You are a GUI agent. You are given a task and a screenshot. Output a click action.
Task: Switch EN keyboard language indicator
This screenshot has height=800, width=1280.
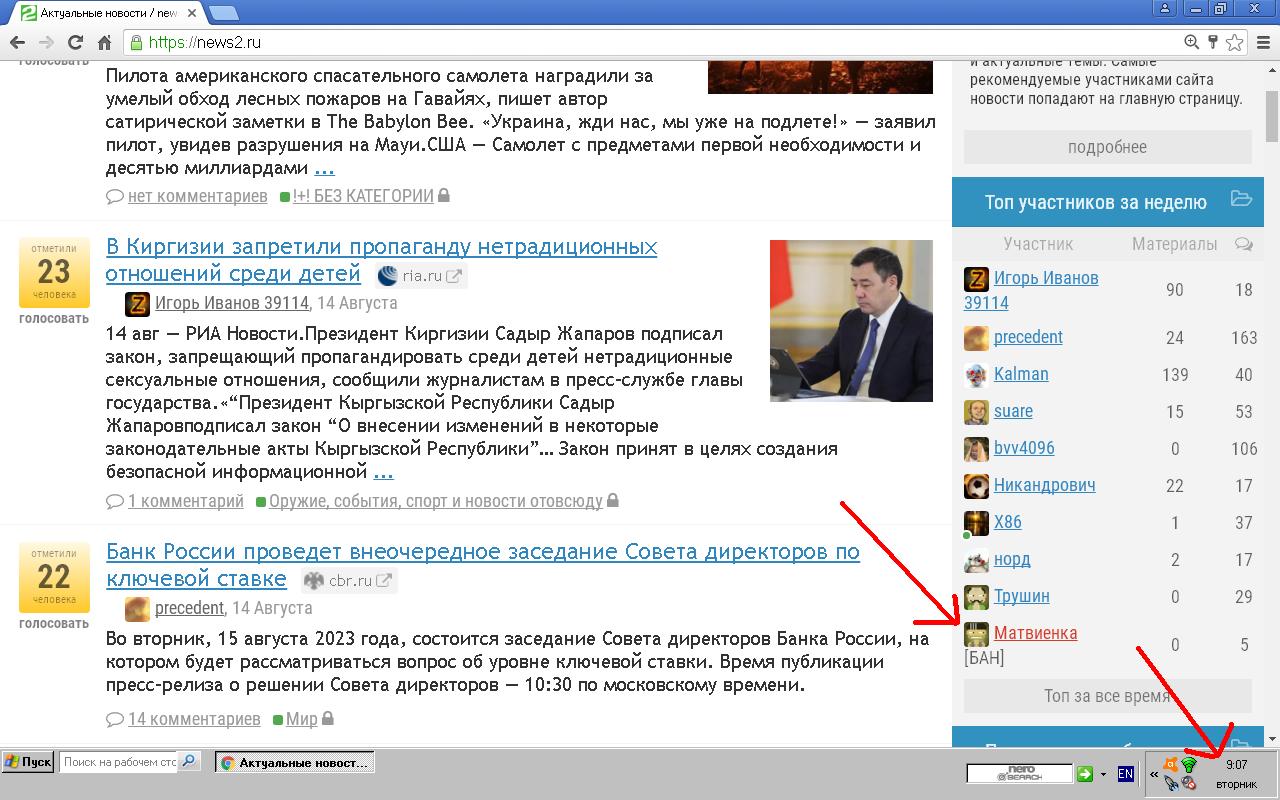(x=1125, y=773)
